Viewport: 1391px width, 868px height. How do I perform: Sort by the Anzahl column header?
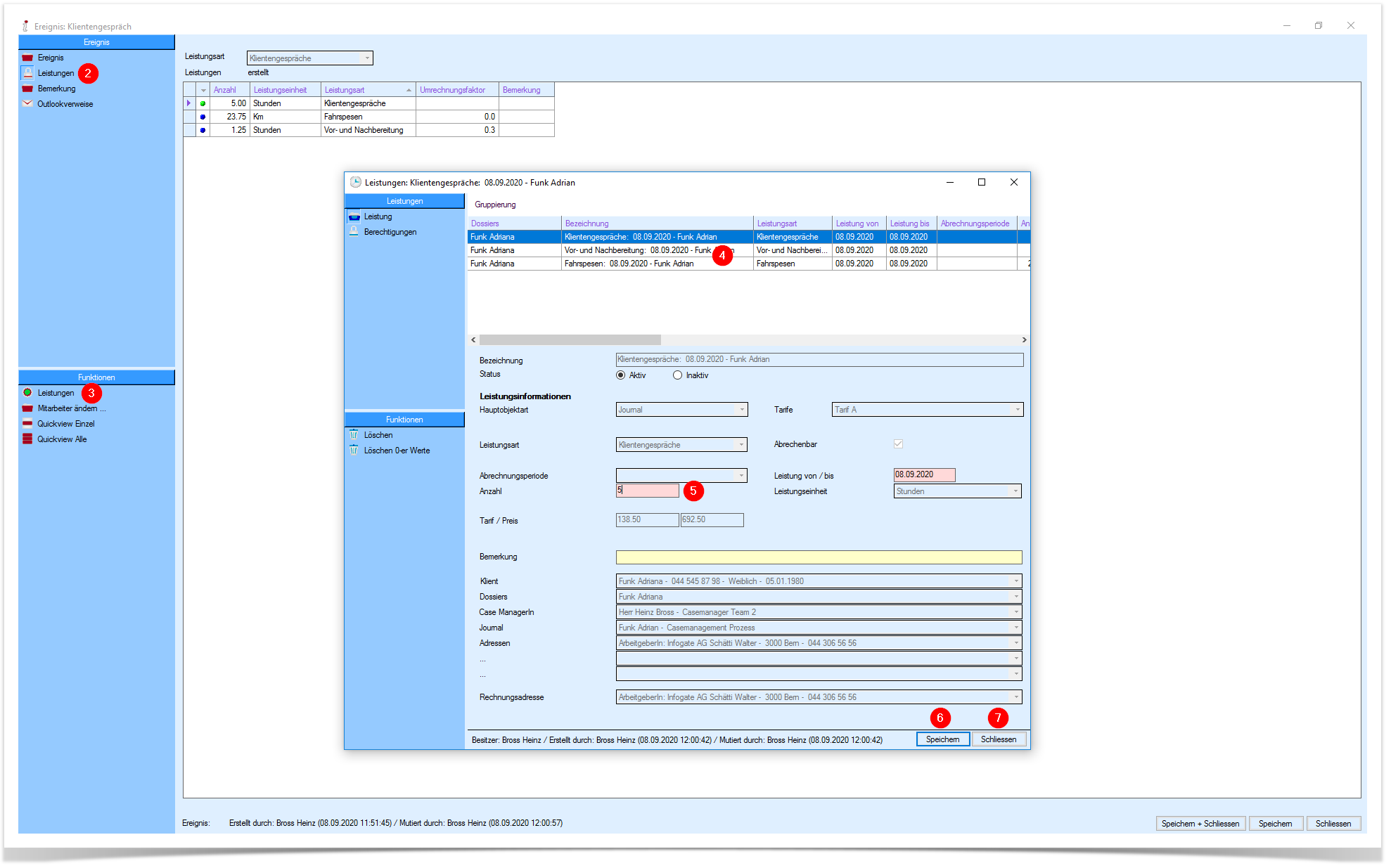(x=229, y=90)
